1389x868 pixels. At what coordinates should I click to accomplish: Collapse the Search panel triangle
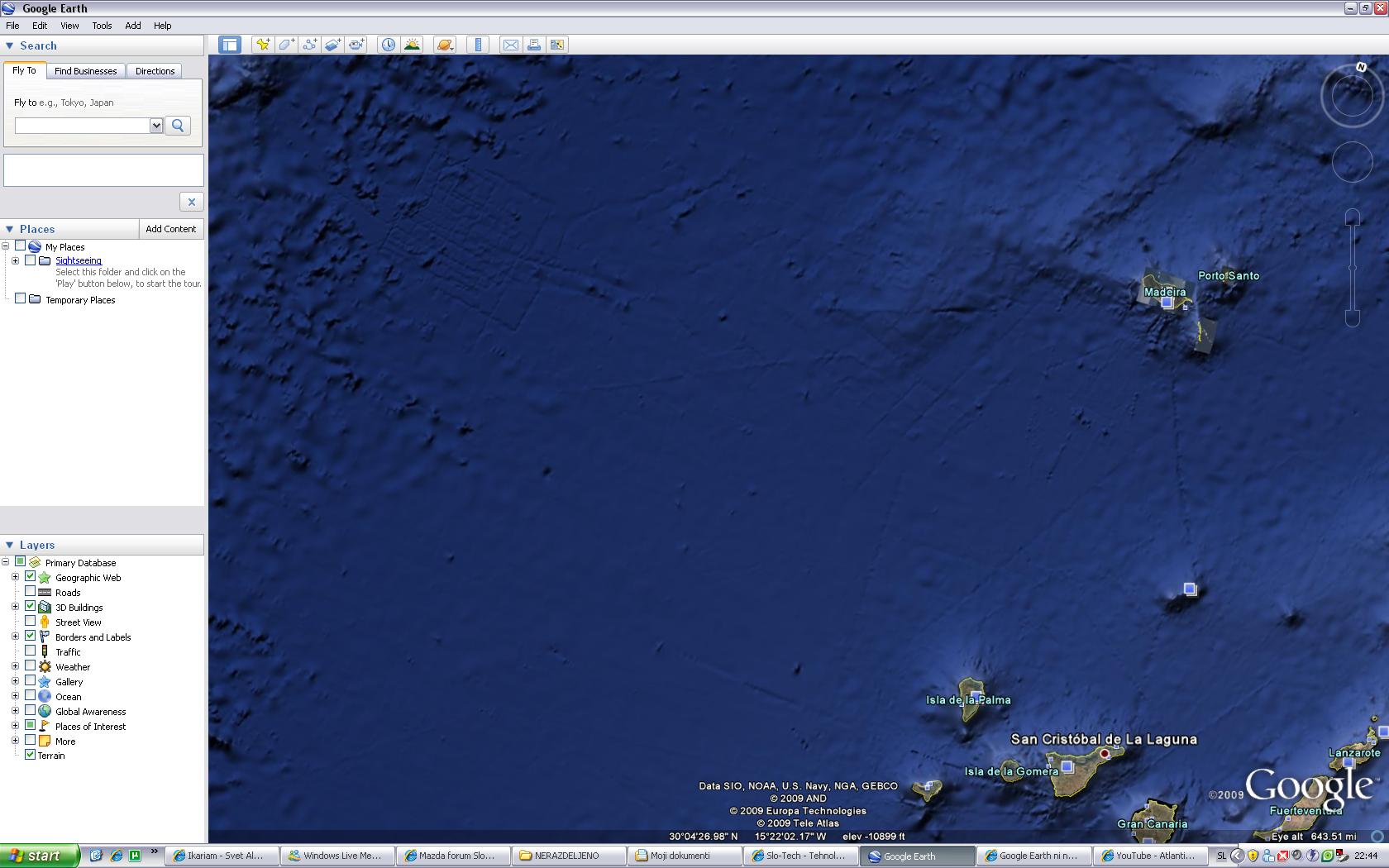coord(10,45)
